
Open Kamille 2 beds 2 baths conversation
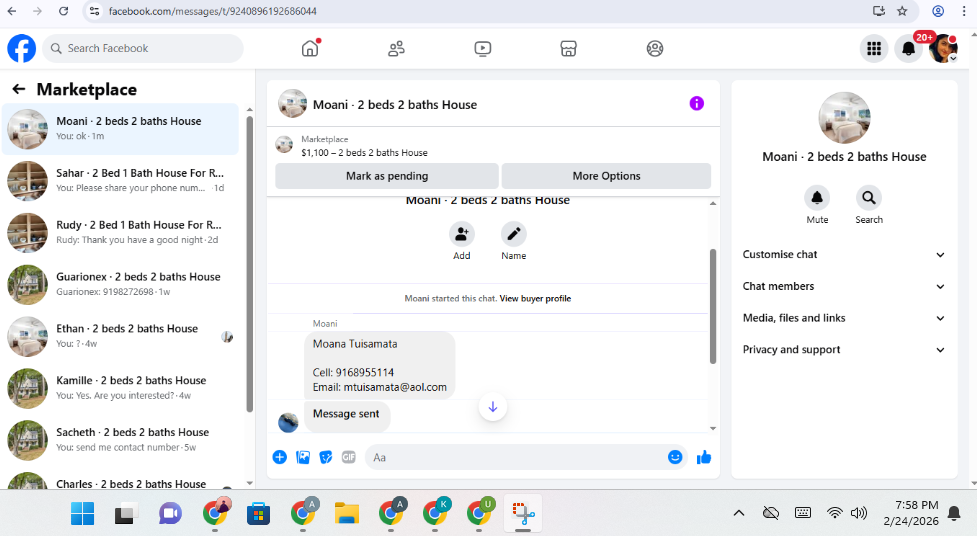(121, 388)
